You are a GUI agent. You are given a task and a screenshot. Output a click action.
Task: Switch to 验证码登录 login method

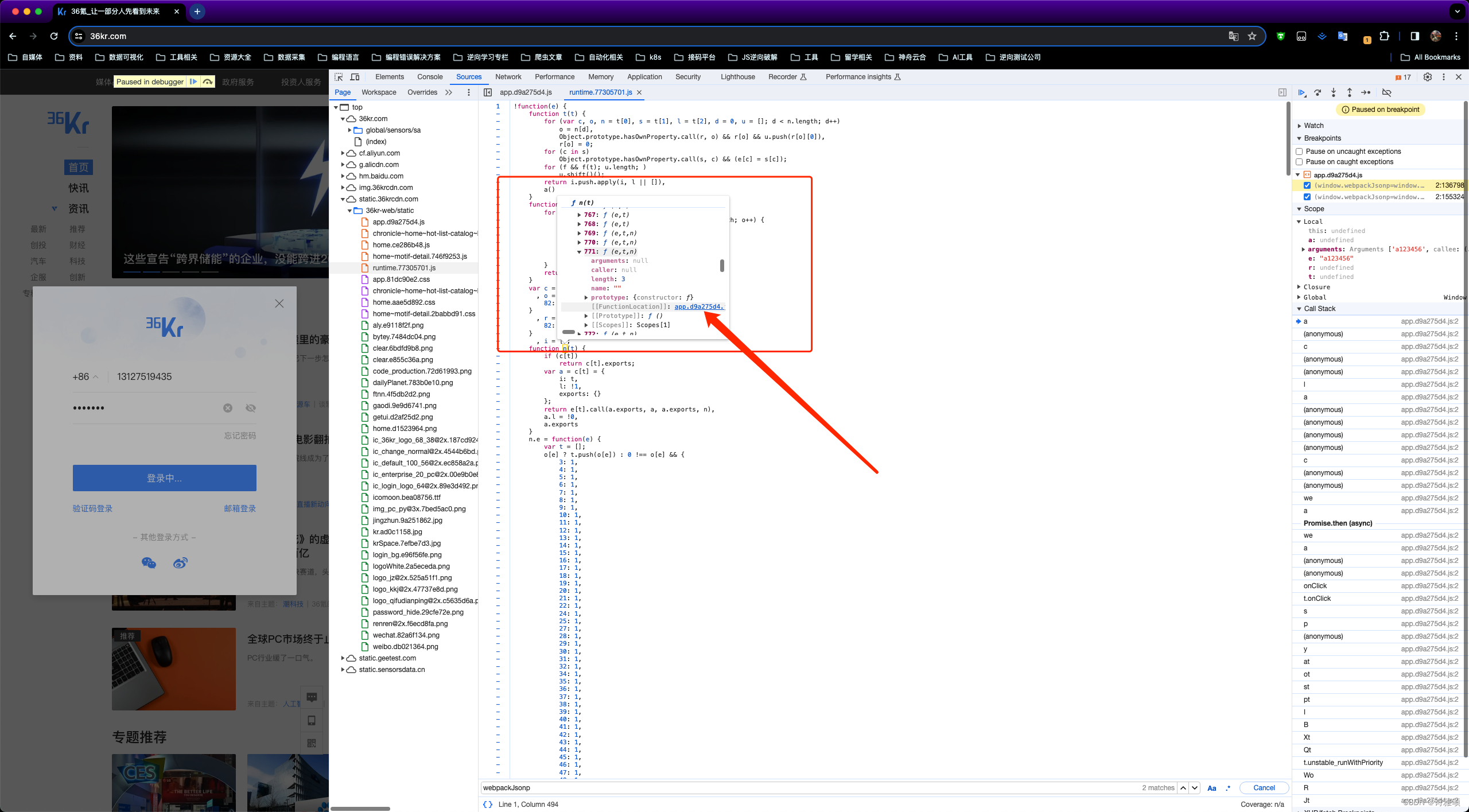coord(92,509)
